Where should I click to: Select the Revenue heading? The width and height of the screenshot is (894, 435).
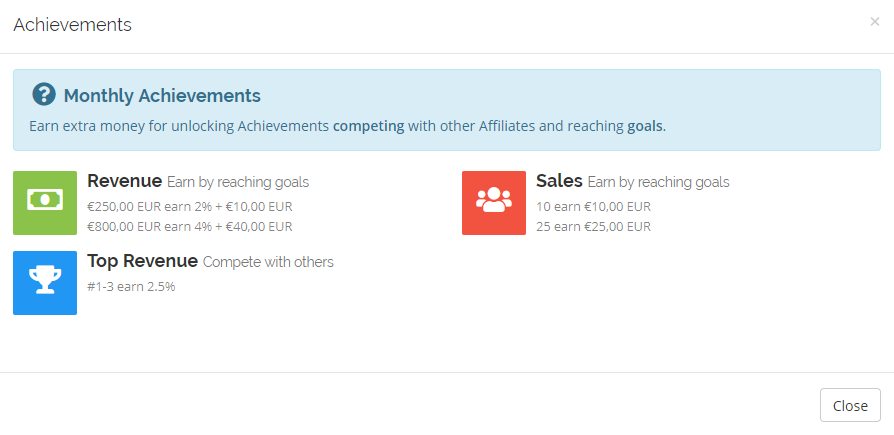pyautogui.click(x=124, y=181)
